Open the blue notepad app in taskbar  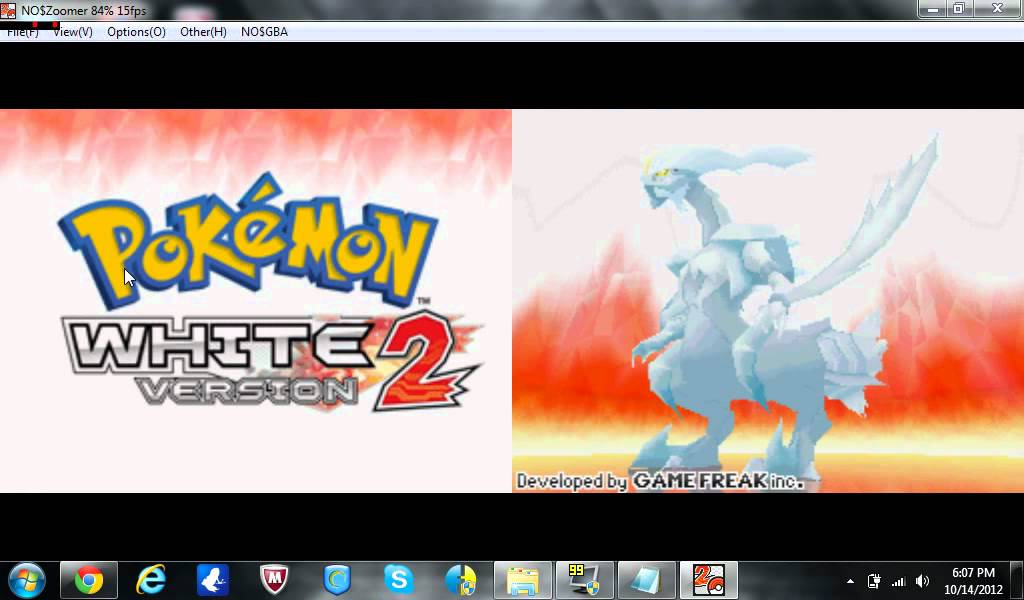[647, 580]
